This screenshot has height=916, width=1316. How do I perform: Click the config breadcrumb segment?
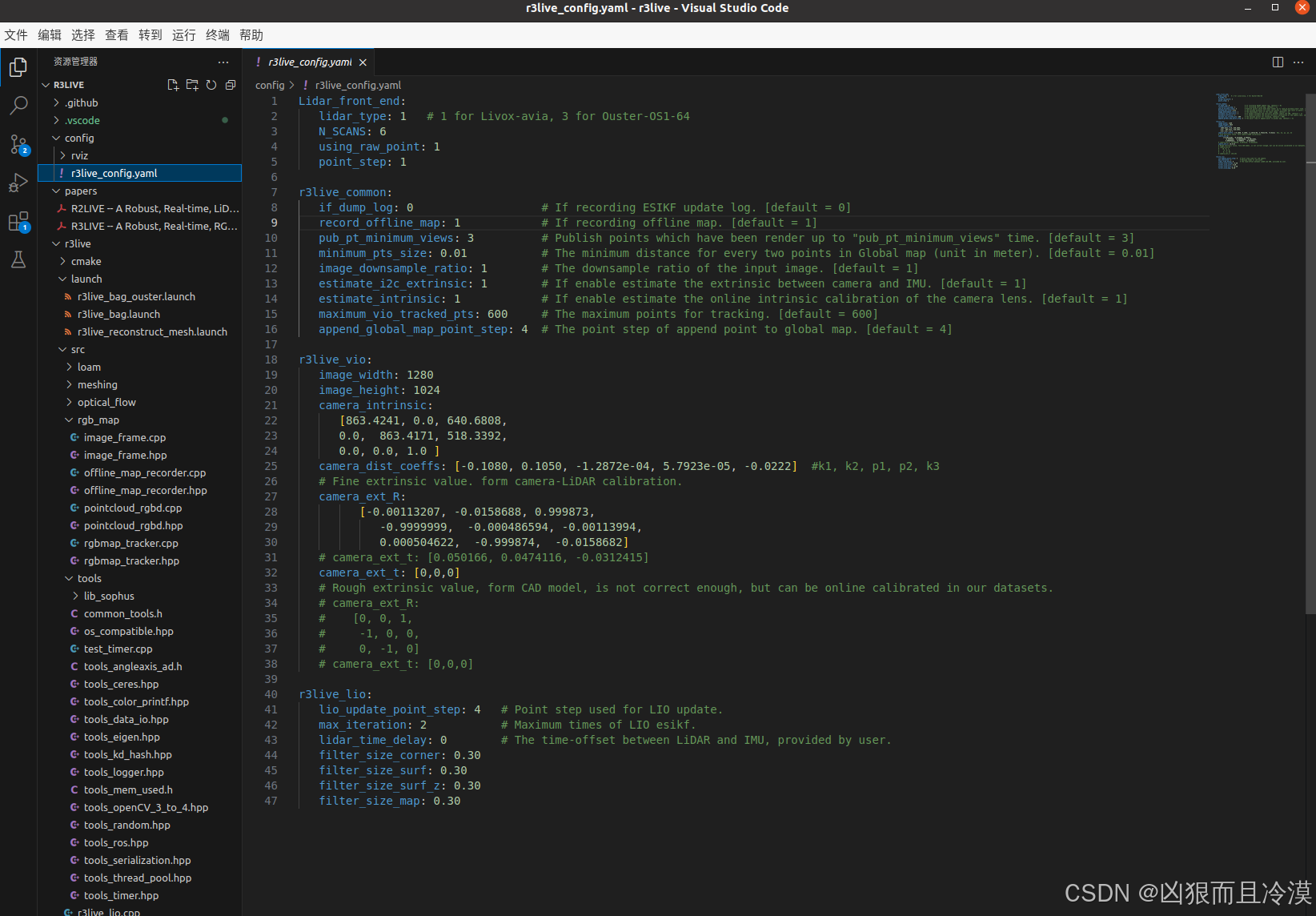click(x=270, y=85)
